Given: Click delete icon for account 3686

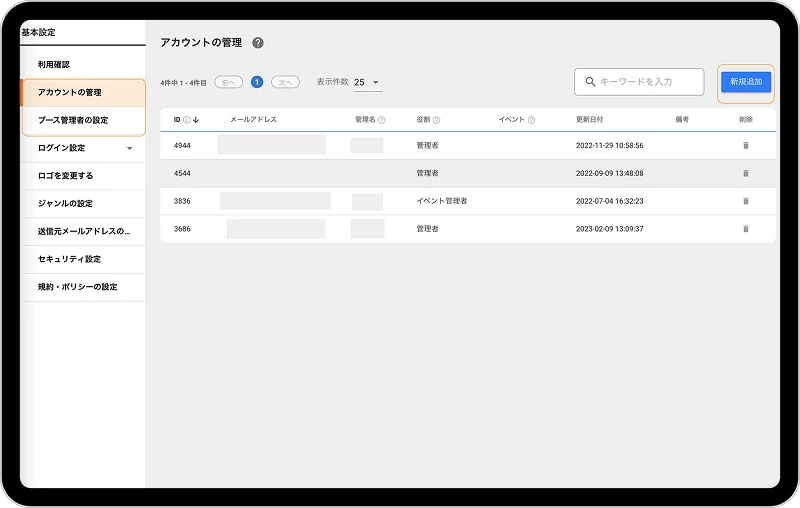Looking at the screenshot, I should [x=745, y=229].
